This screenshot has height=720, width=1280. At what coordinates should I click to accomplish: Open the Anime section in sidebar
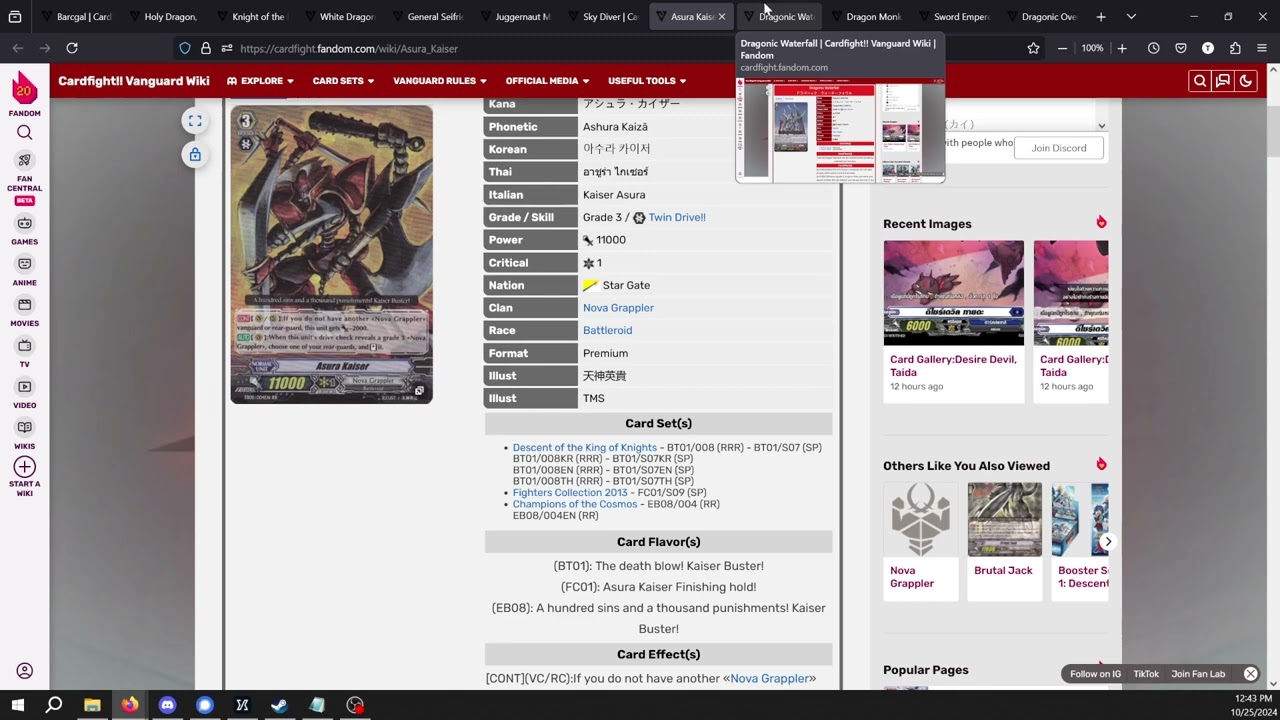coord(24,271)
